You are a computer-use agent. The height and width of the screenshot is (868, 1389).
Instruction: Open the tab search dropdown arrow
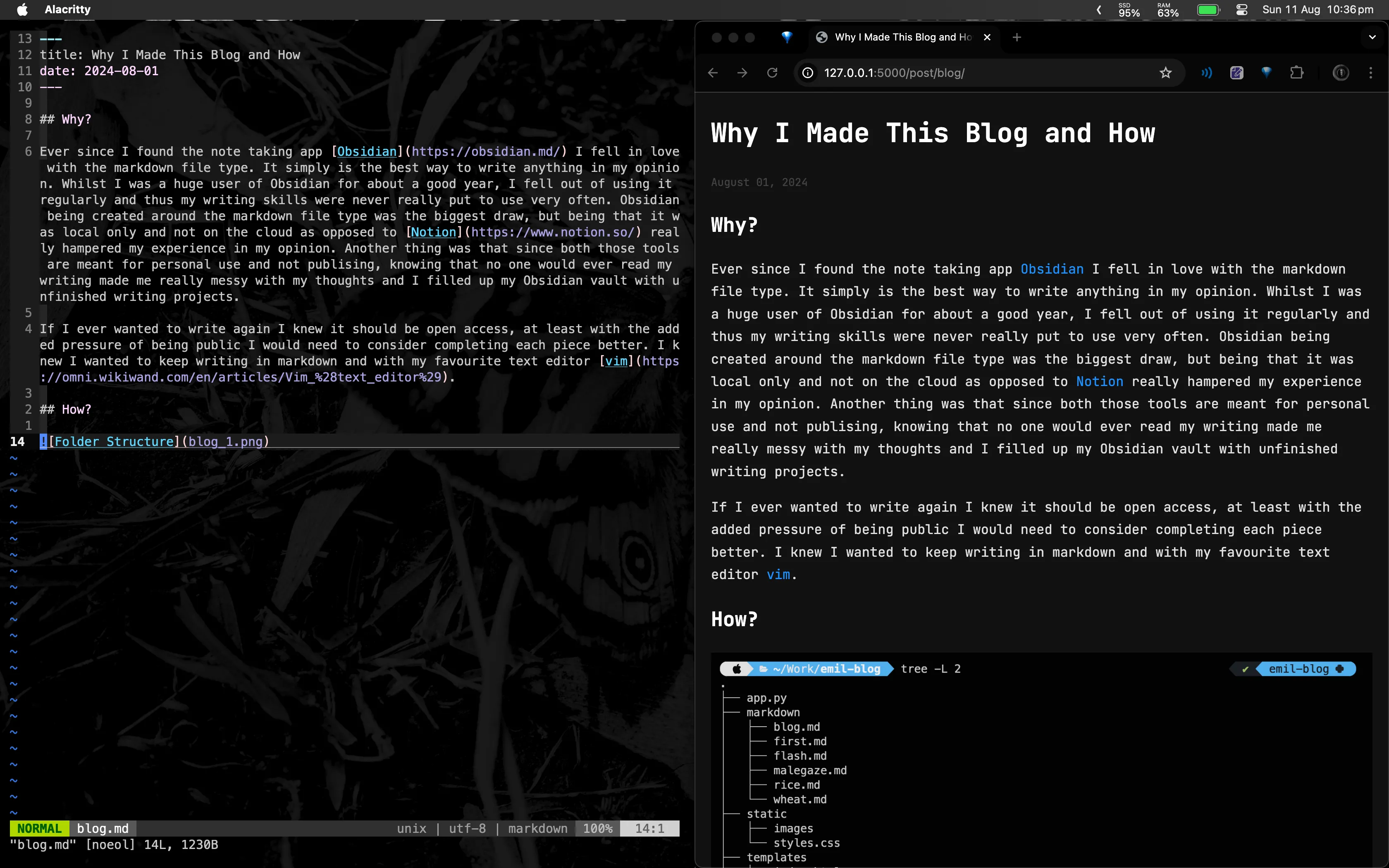1372,37
